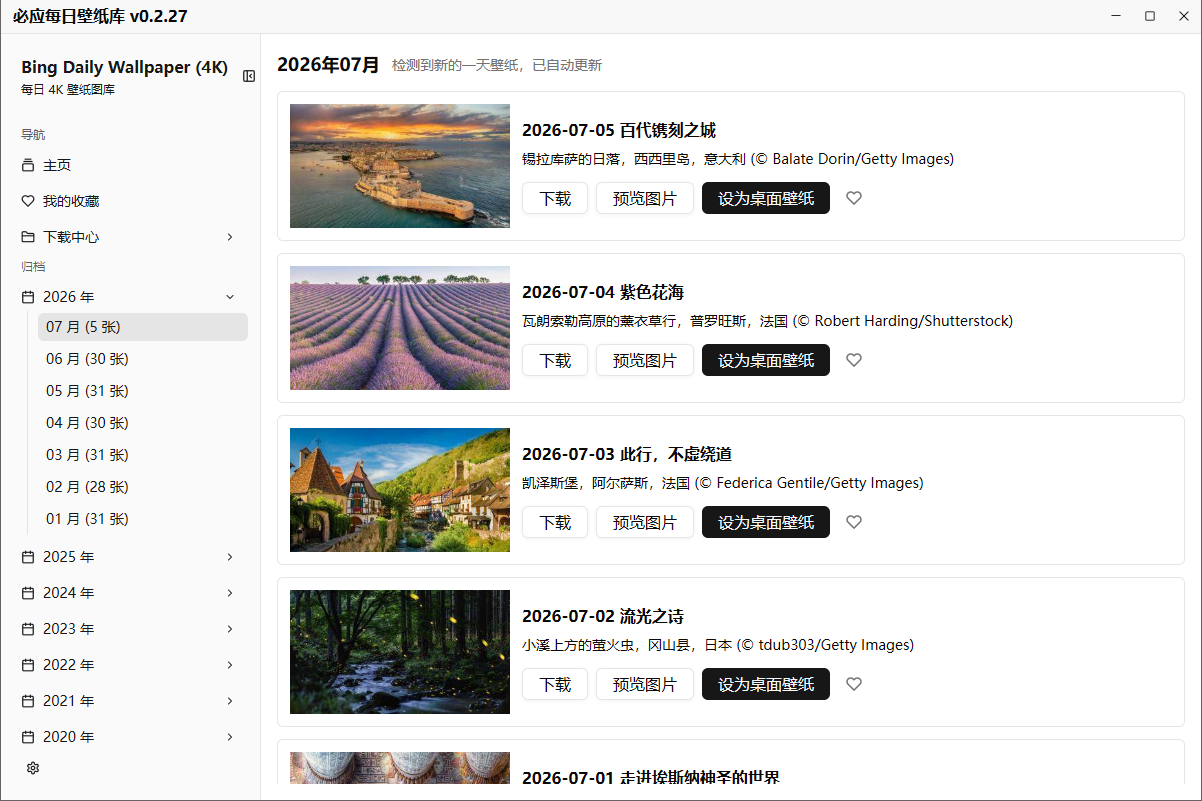Viewport: 1202px width, 801px height.
Task: Download the 百代镌刻之城 wallpaper
Action: click(x=555, y=198)
